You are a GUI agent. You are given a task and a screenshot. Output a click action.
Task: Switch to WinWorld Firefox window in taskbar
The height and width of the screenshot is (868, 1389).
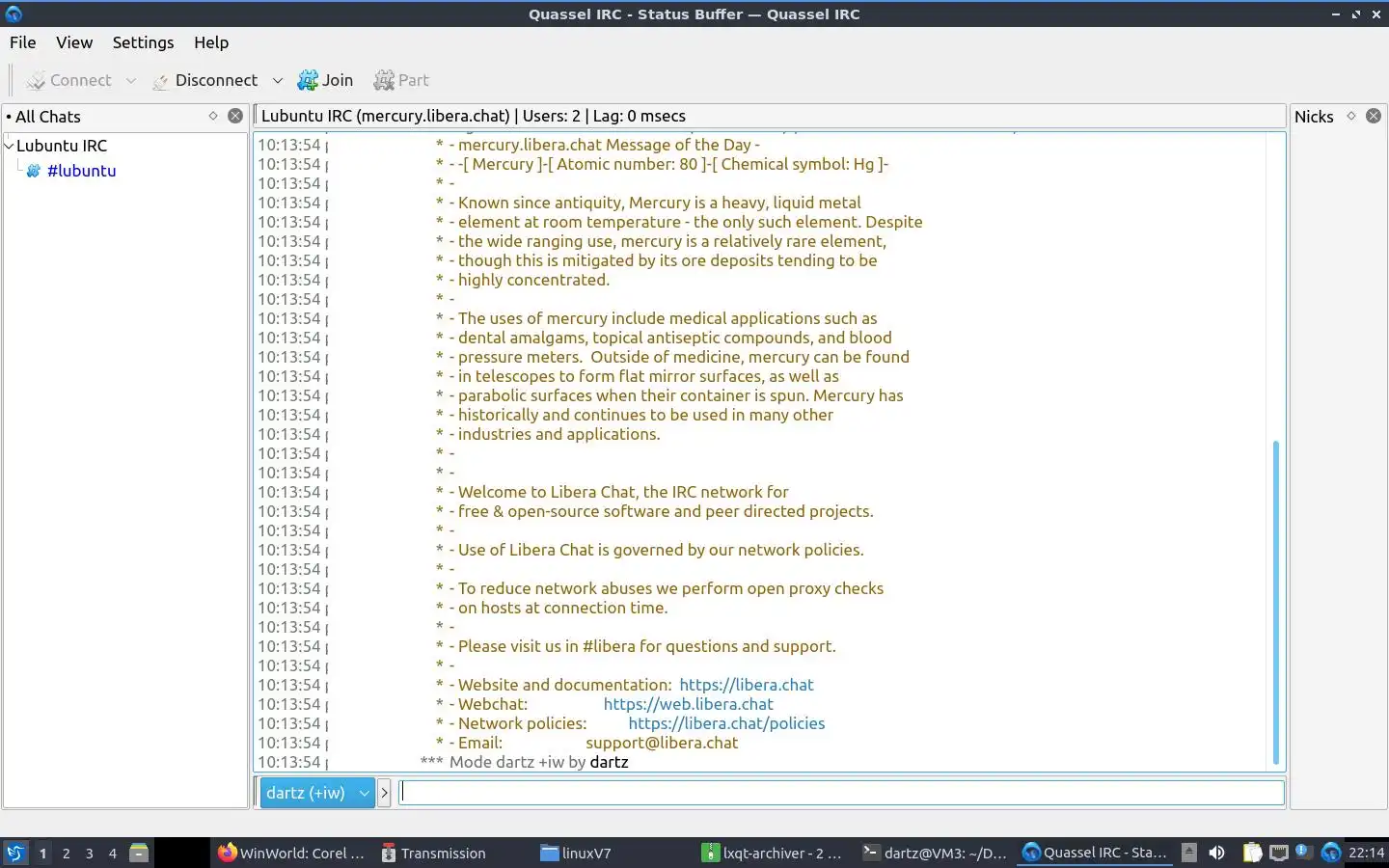(291, 853)
